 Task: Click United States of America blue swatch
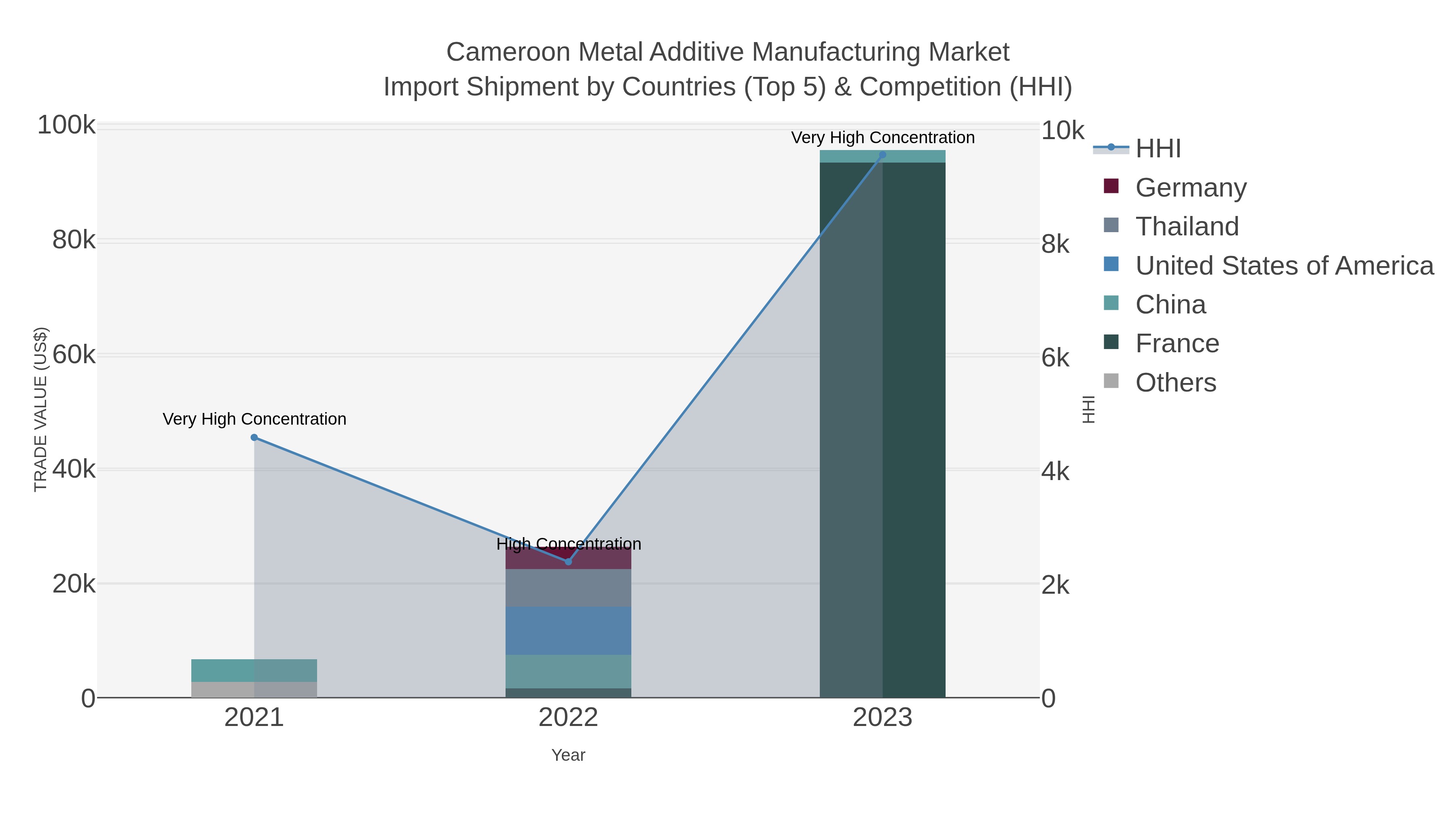[1111, 264]
